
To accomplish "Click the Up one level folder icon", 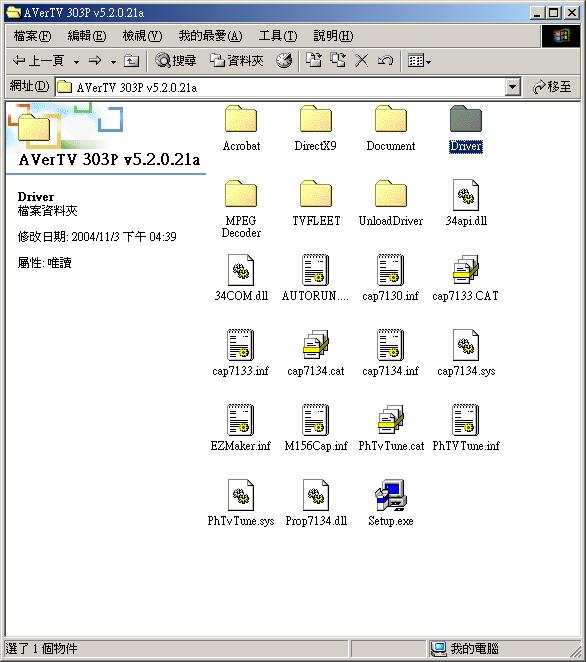I will click(131, 61).
